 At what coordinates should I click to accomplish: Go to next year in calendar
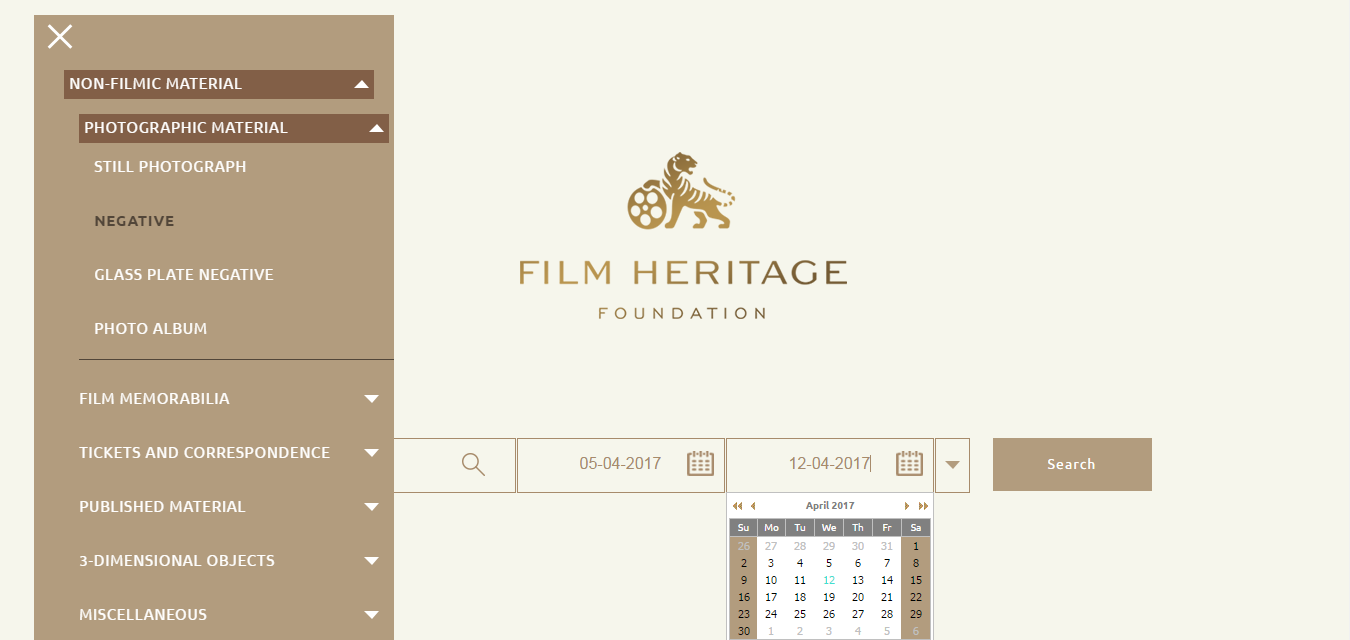(x=923, y=506)
